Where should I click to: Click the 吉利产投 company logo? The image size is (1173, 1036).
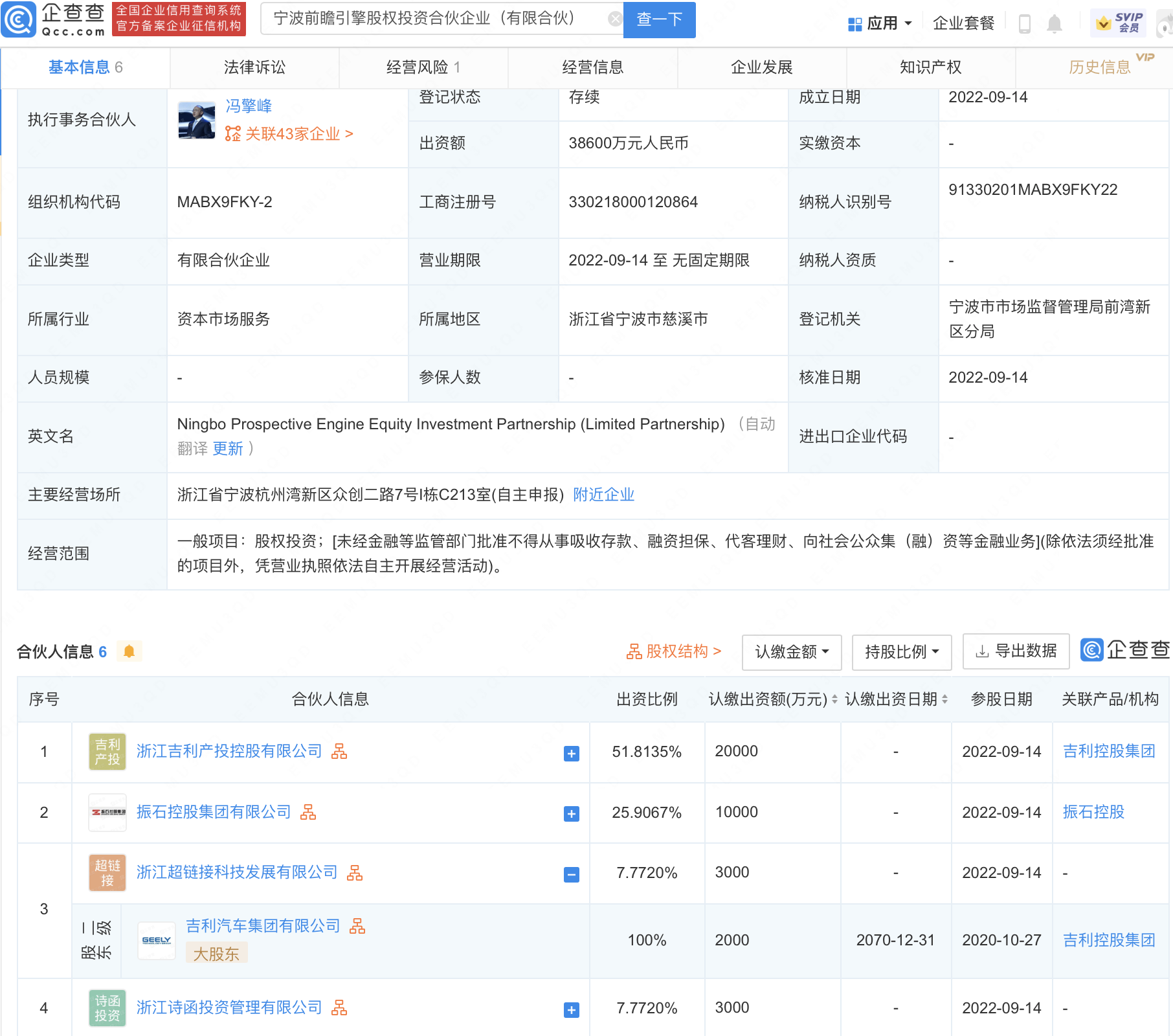[x=107, y=752]
